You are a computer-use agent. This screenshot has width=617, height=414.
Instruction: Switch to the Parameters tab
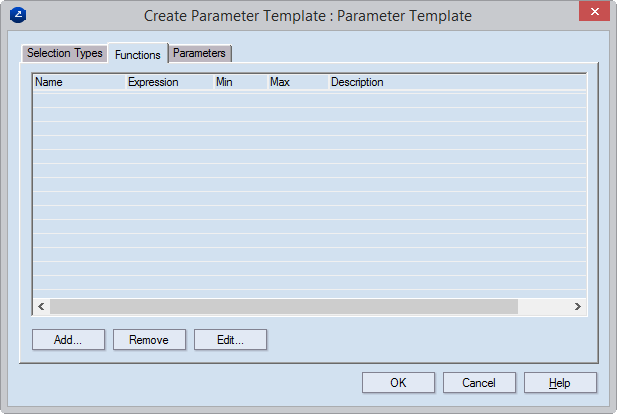click(x=200, y=53)
